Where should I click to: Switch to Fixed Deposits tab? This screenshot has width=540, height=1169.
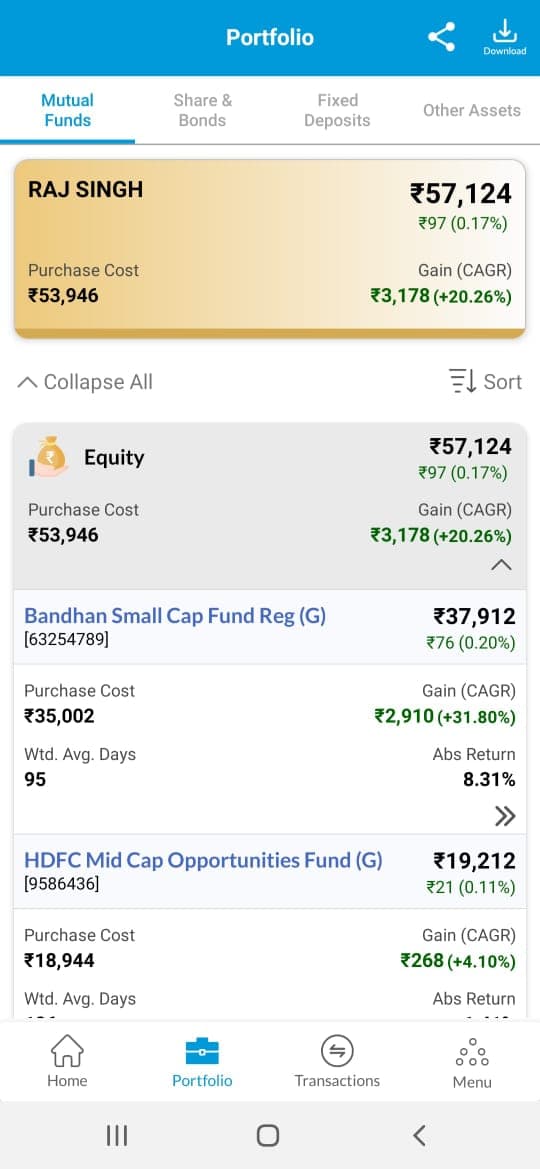point(337,110)
